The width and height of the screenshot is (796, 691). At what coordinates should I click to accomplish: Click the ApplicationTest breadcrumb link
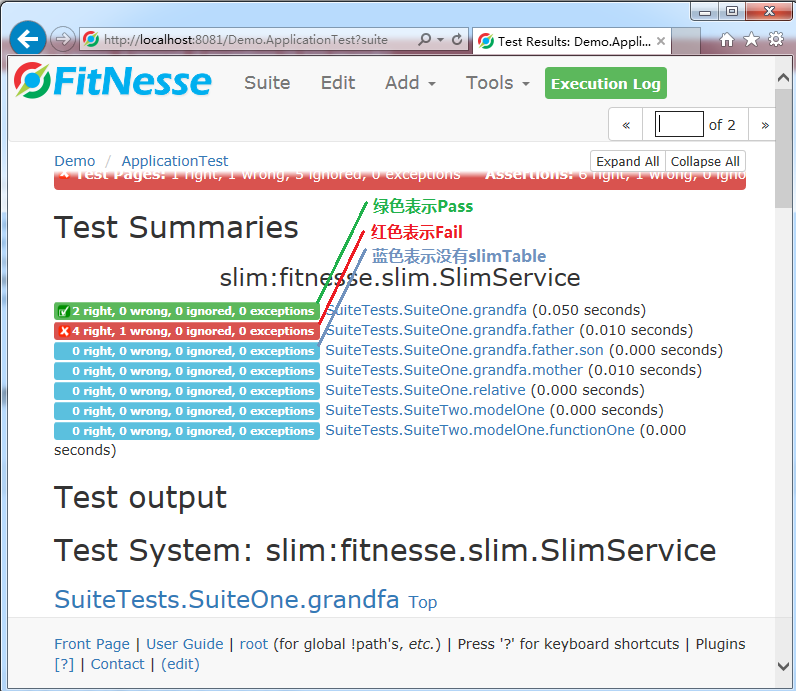tap(175, 161)
